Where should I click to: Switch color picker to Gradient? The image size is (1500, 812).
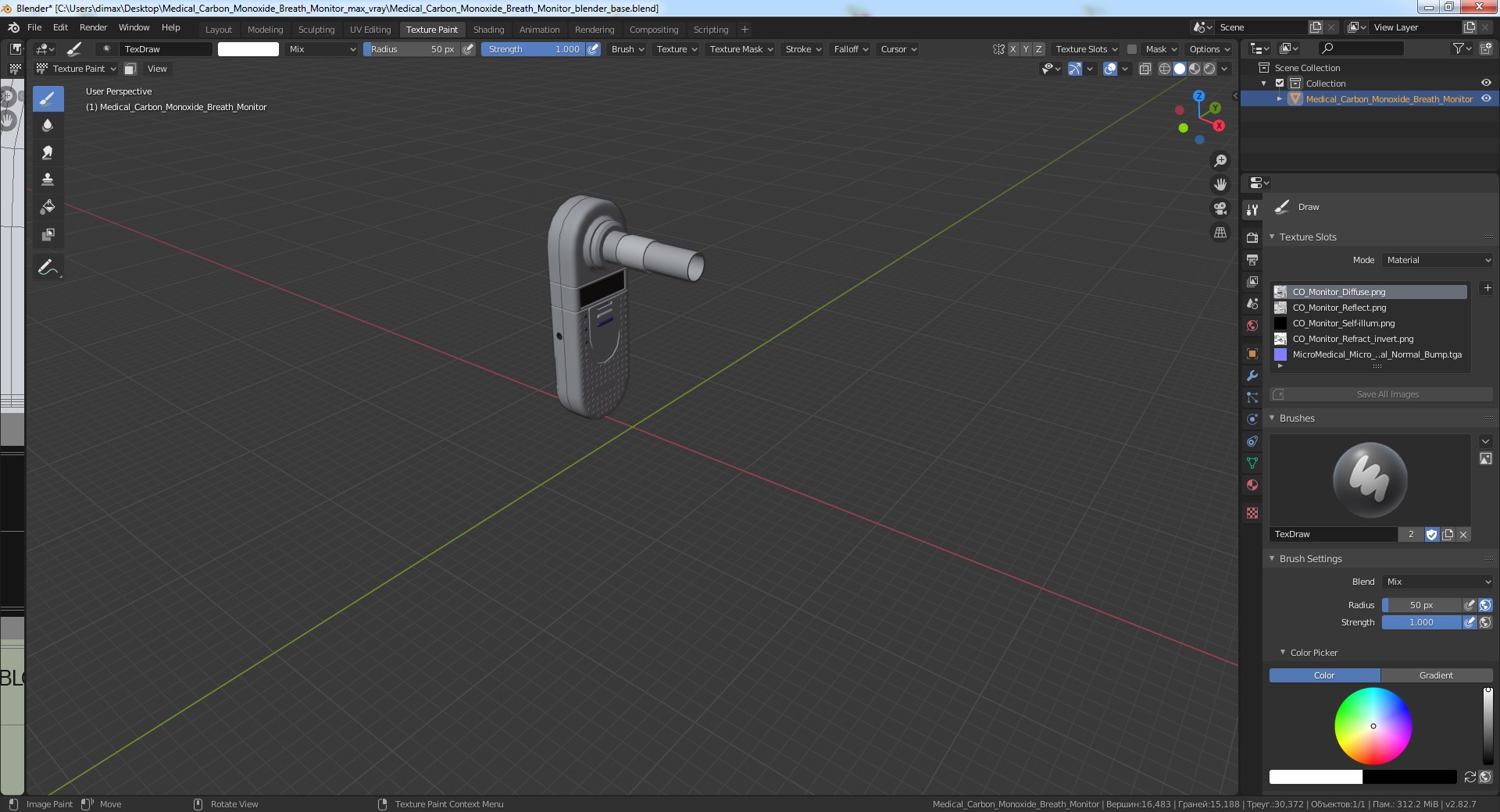point(1436,675)
